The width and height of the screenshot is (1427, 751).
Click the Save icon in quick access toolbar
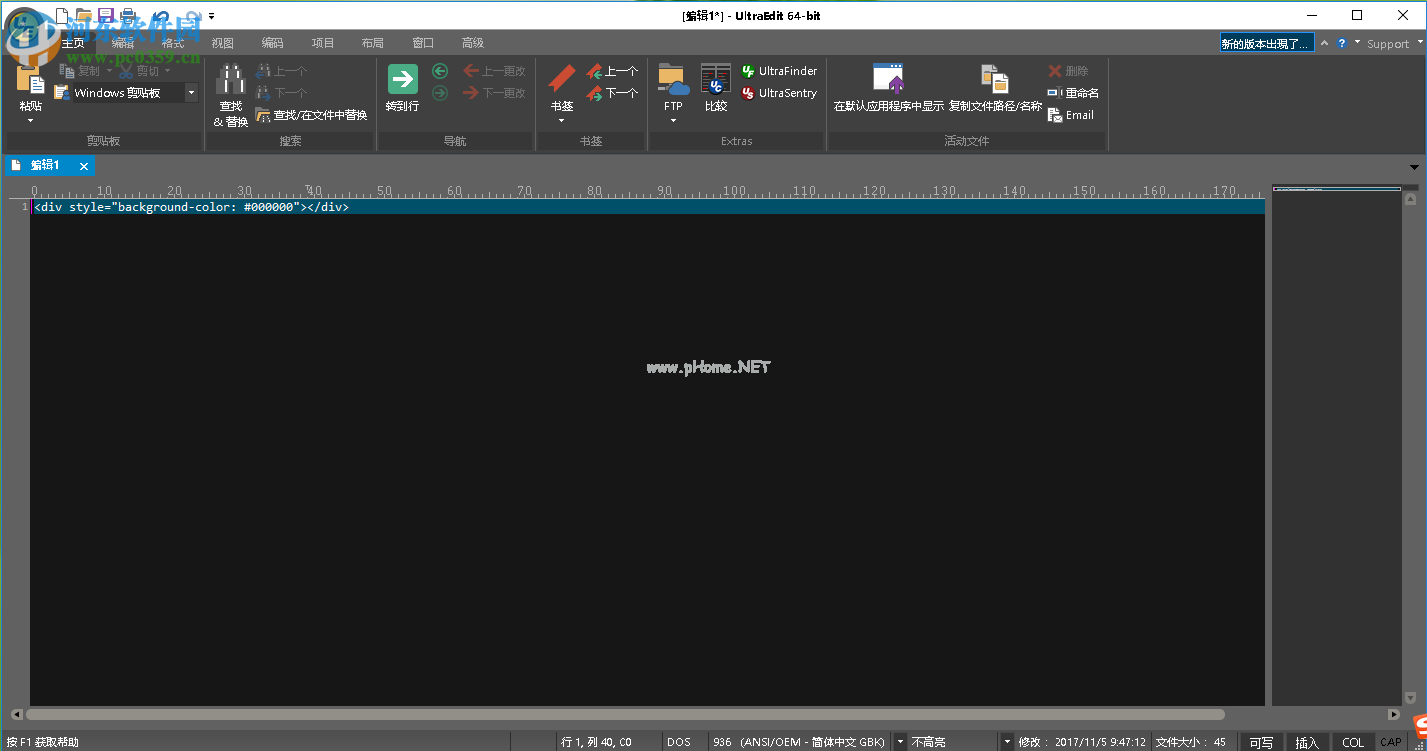tap(106, 15)
